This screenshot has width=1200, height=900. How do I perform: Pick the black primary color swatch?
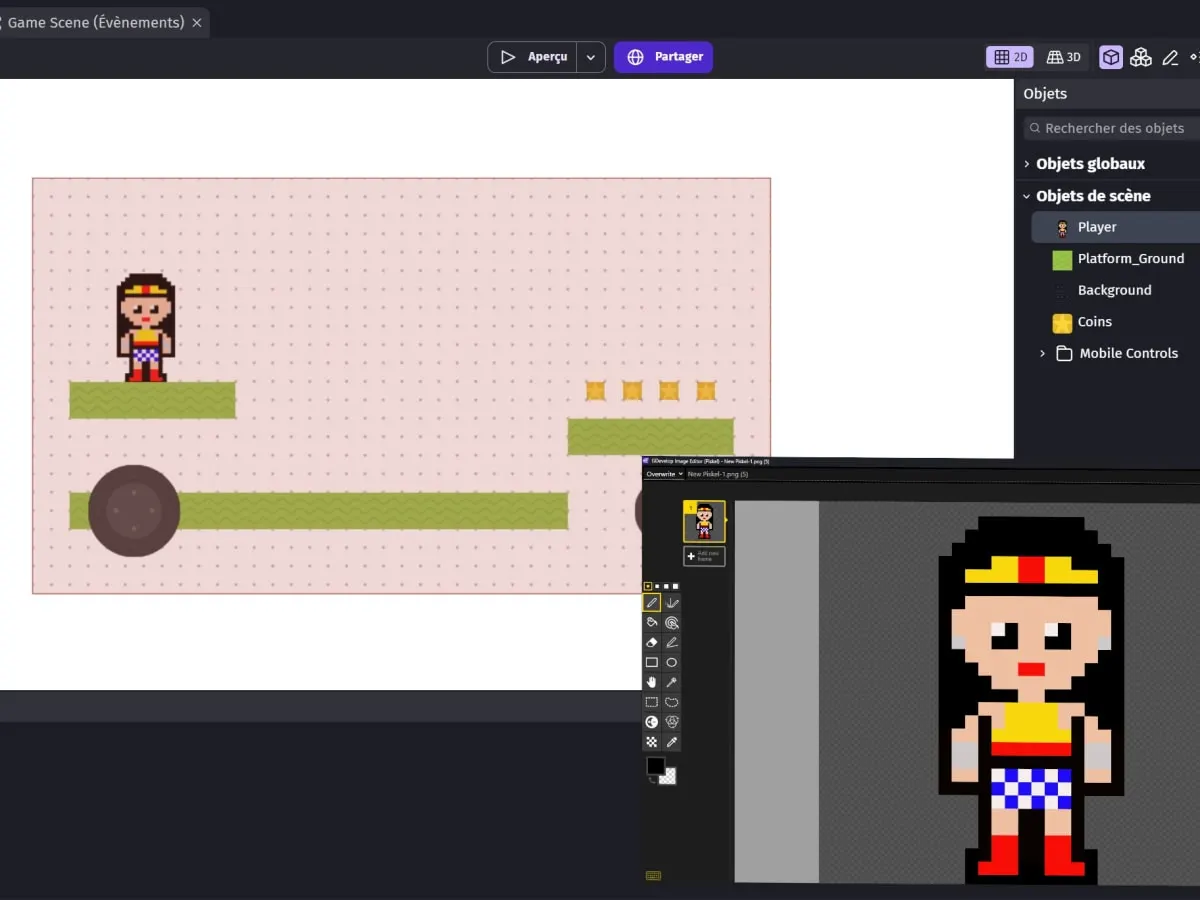pyautogui.click(x=655, y=766)
